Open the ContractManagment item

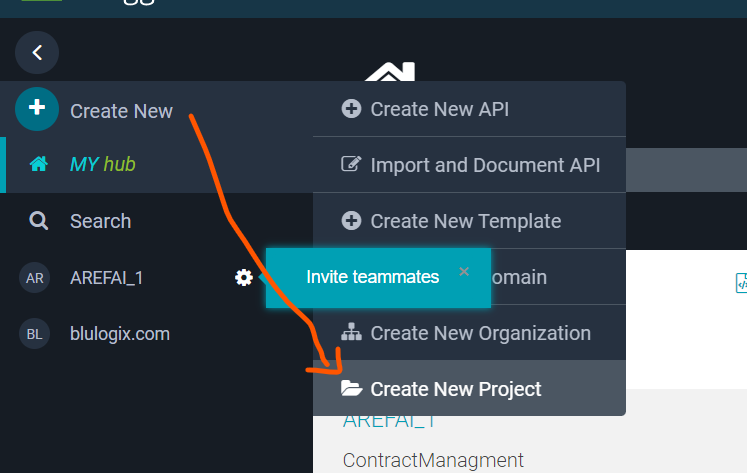433,460
